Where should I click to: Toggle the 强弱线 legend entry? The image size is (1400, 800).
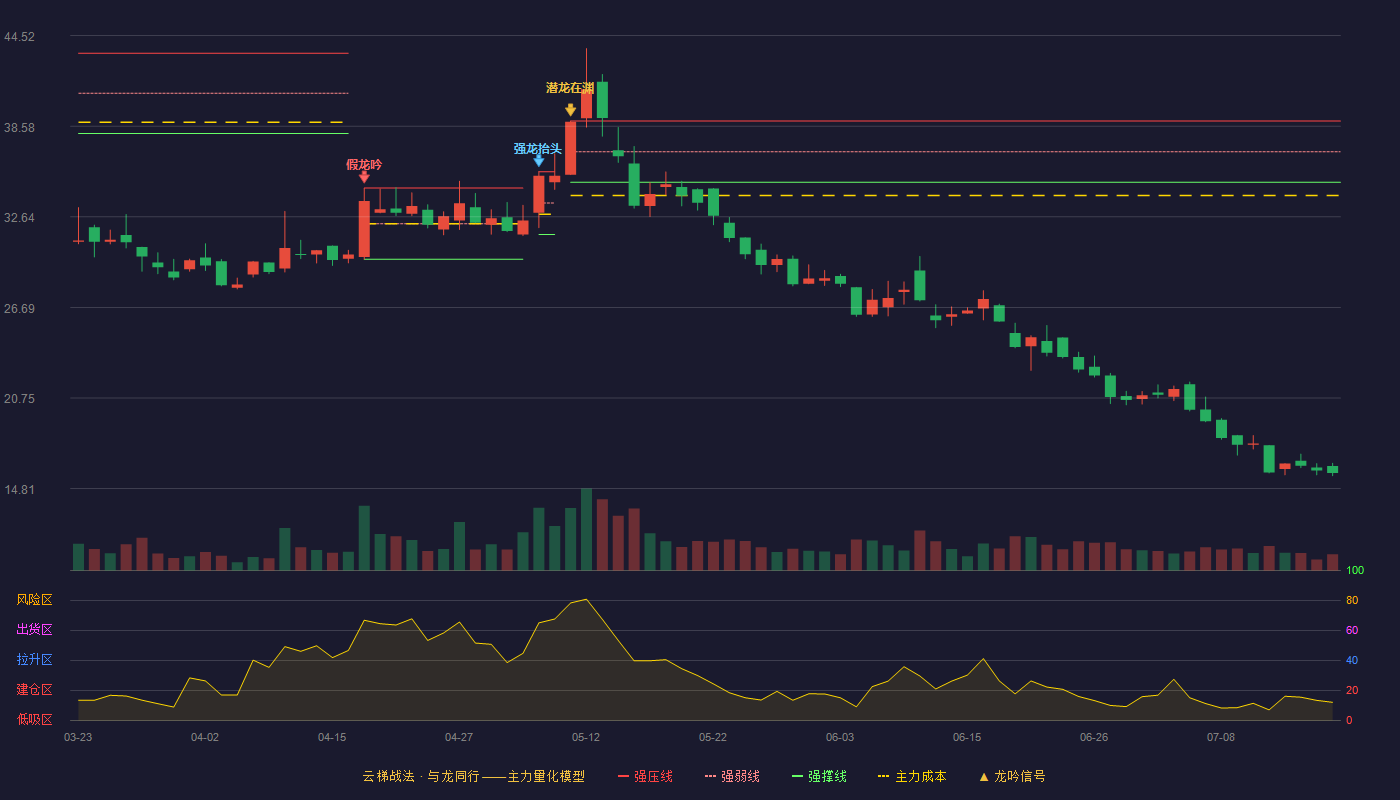732,776
